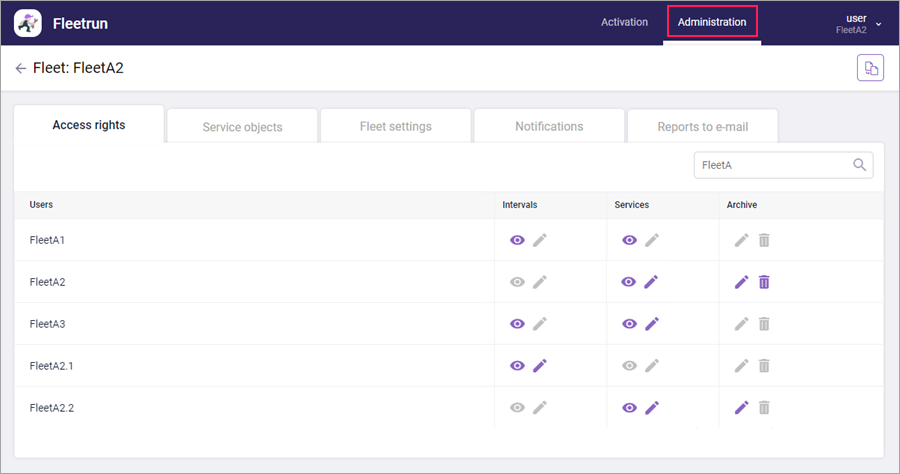Select the Access rights tab
Screen dimensions: 900x474
pyautogui.click(x=89, y=125)
